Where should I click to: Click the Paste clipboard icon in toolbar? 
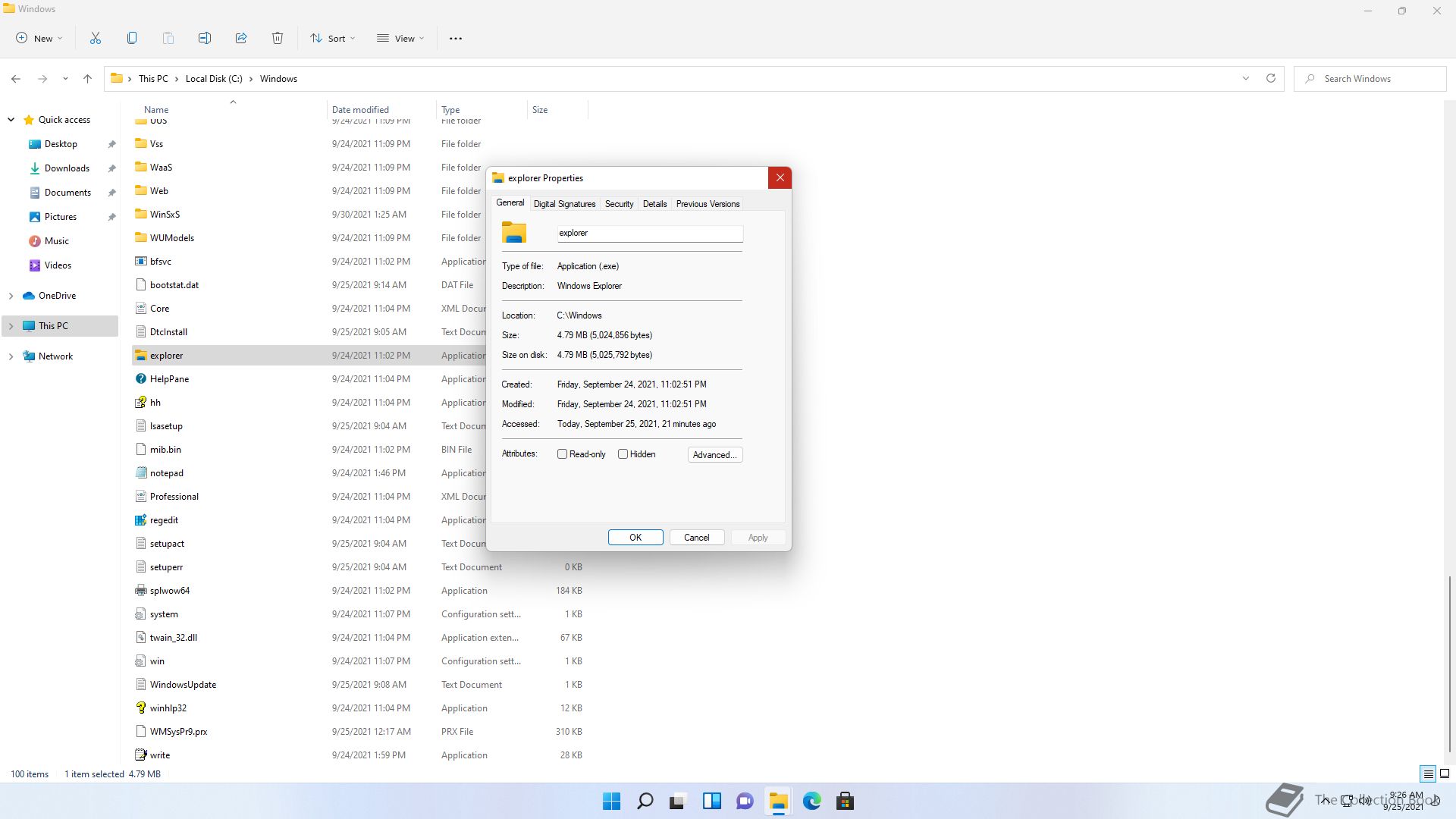(168, 38)
